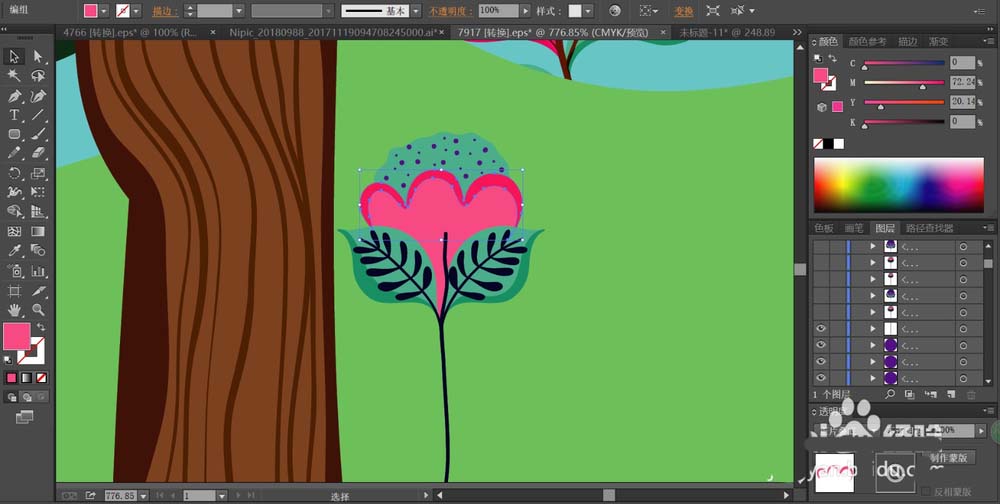
Task: Select the Perspective Grid tool
Action: click(x=38, y=211)
